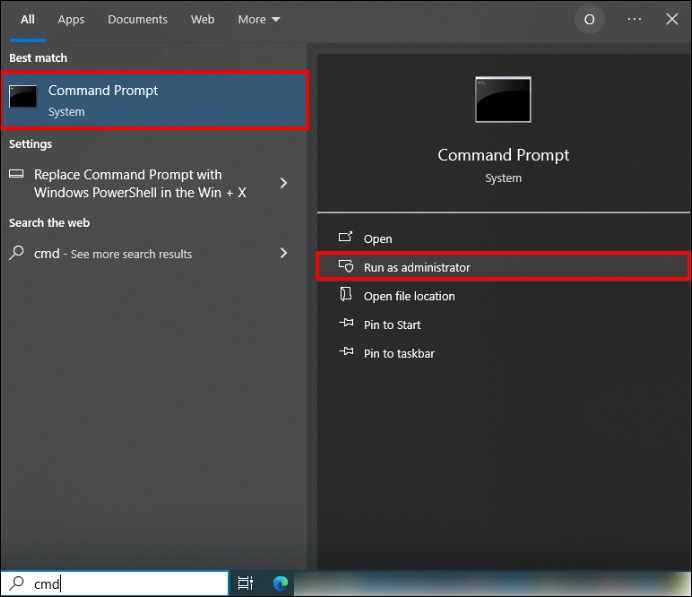Click the magnifier icon beside cmd web result

pyautogui.click(x=17, y=253)
